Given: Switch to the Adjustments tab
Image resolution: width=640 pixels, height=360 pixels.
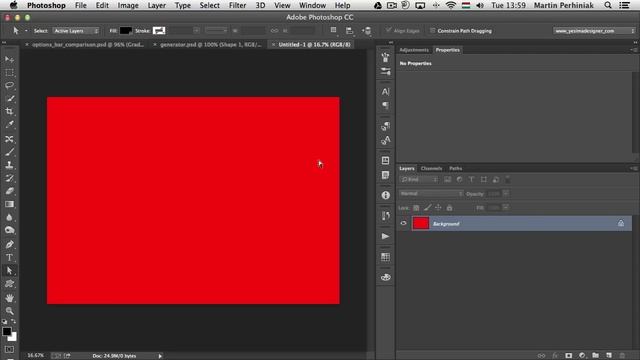Looking at the screenshot, I should click(414, 50).
